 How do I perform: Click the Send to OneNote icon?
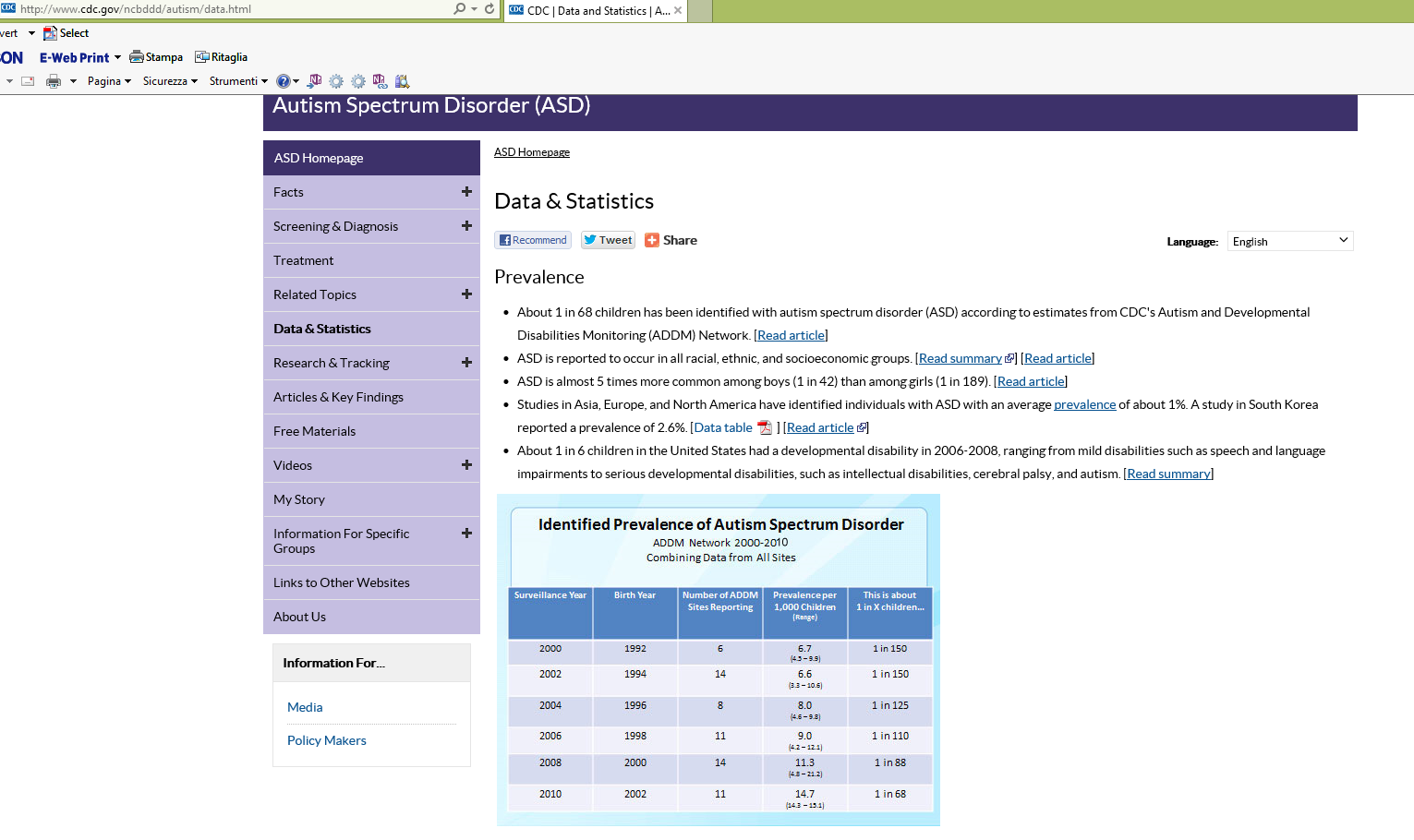314,81
